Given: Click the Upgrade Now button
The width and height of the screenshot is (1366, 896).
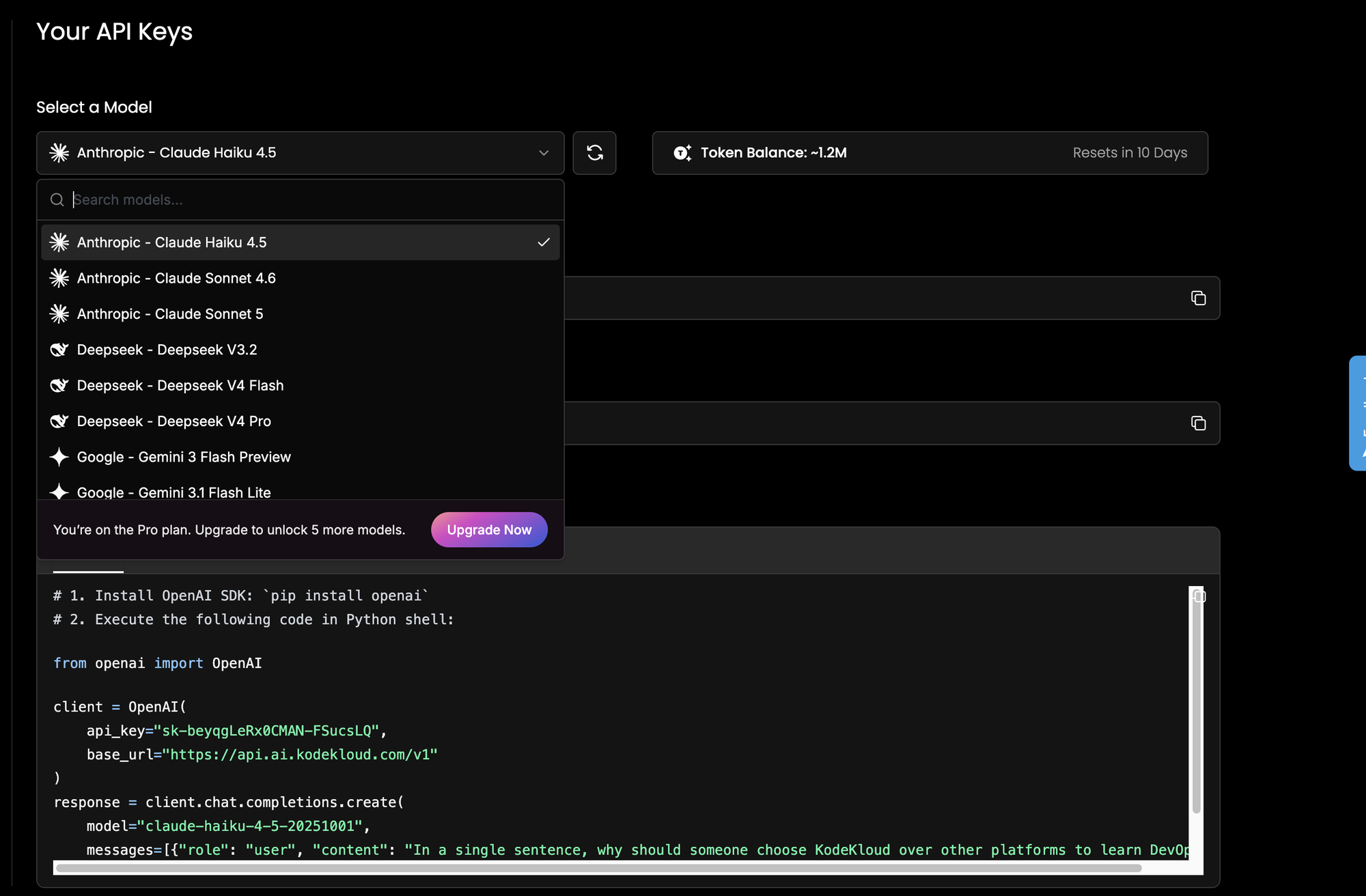Looking at the screenshot, I should tap(489, 530).
